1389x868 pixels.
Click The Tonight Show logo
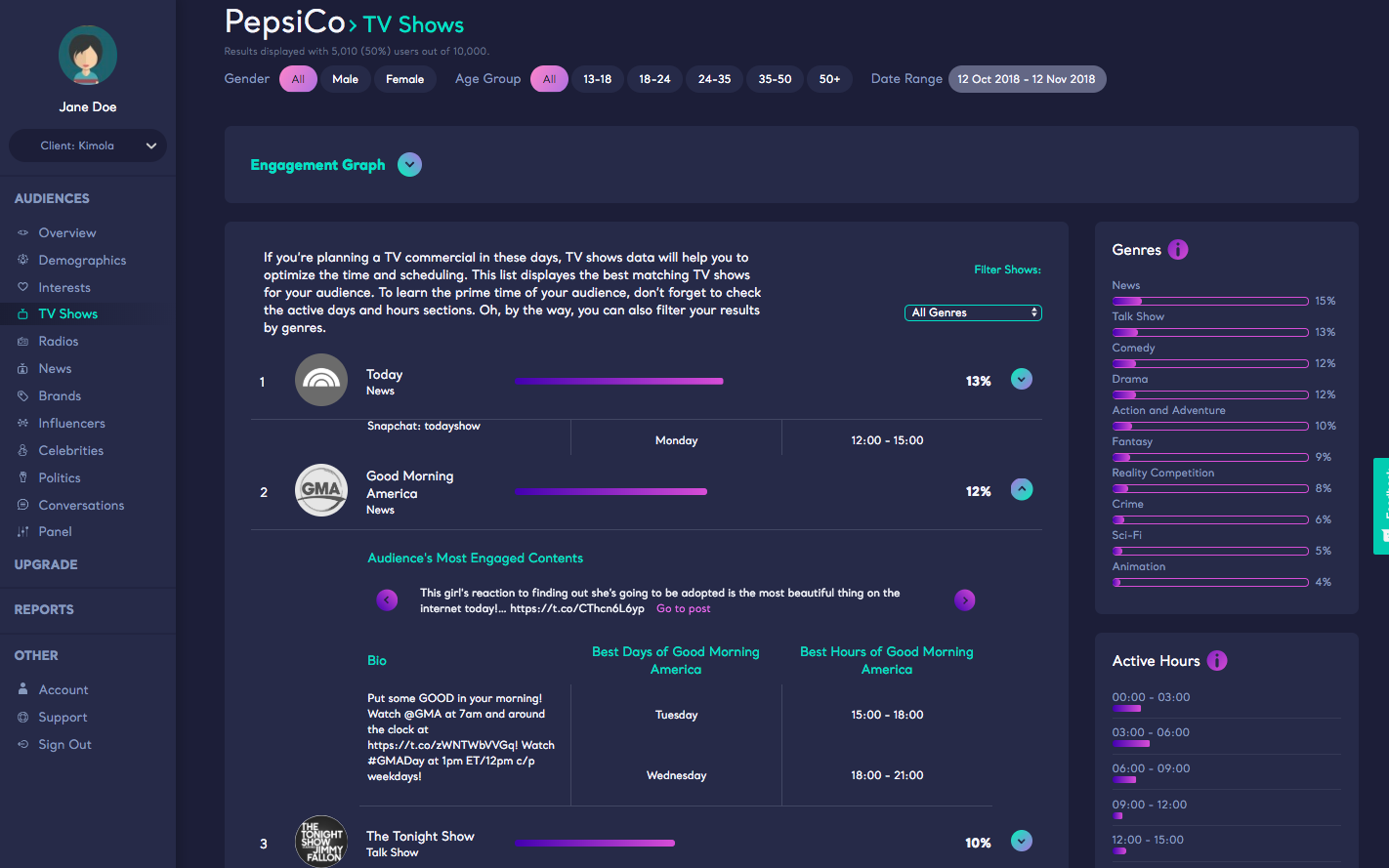[321, 842]
